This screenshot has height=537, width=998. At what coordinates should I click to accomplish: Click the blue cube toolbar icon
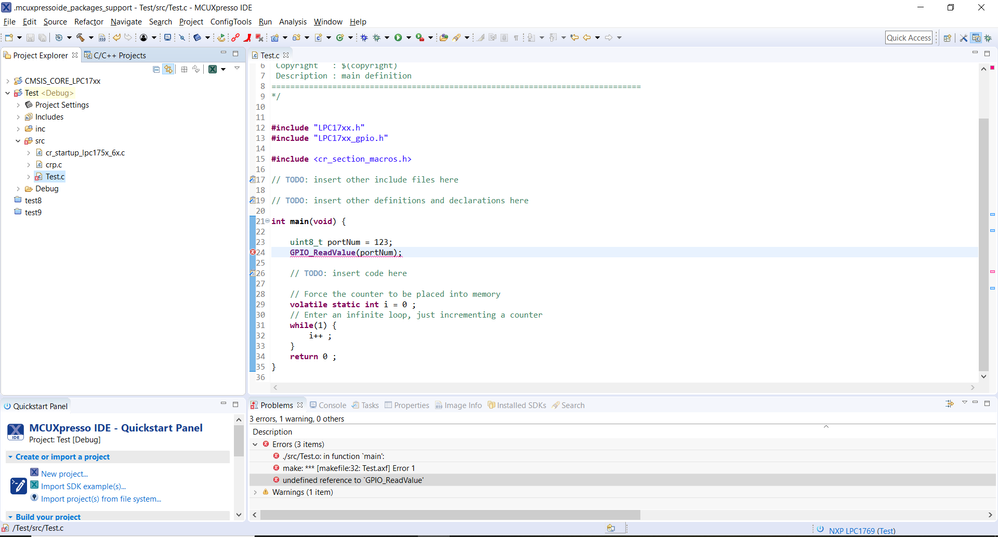click(x=197, y=38)
